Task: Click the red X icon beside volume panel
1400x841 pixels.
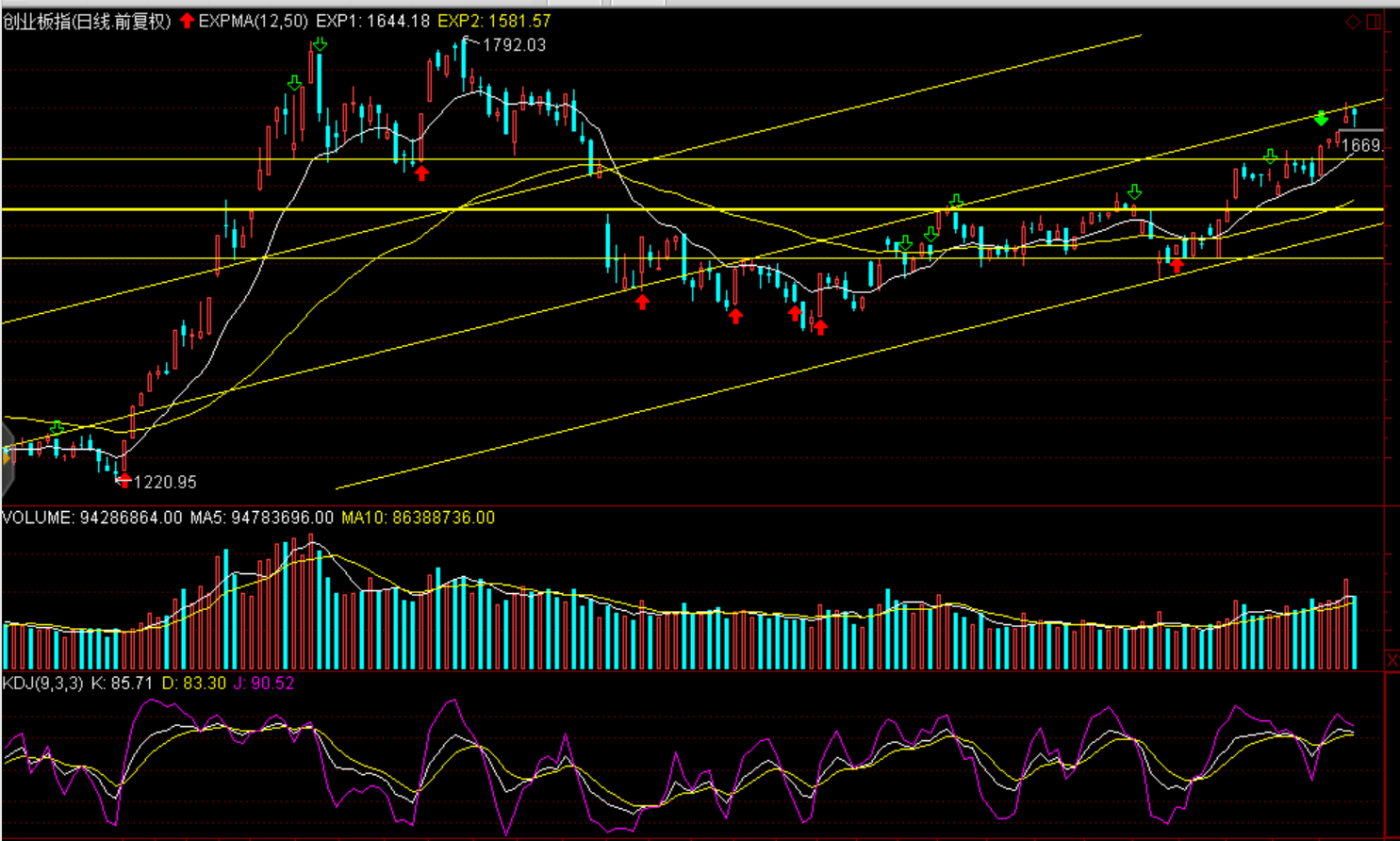Action: pyautogui.click(x=1392, y=660)
